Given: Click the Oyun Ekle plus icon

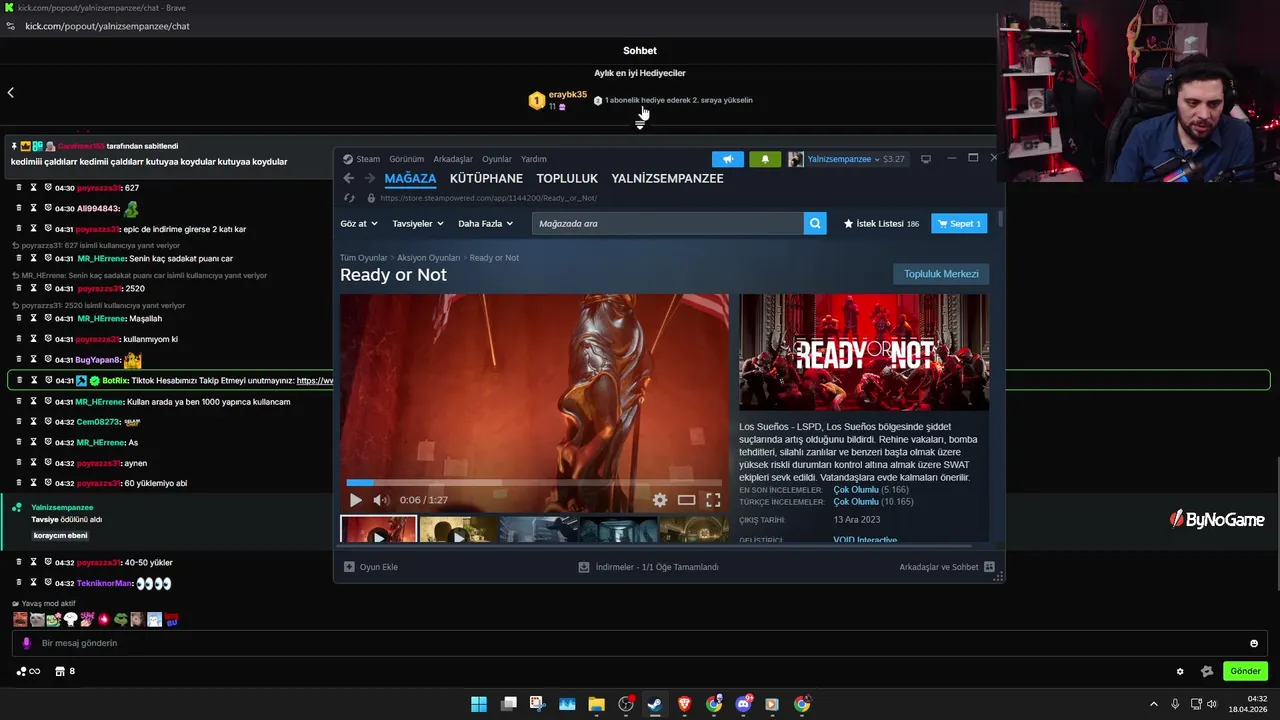Looking at the screenshot, I should tap(349, 567).
